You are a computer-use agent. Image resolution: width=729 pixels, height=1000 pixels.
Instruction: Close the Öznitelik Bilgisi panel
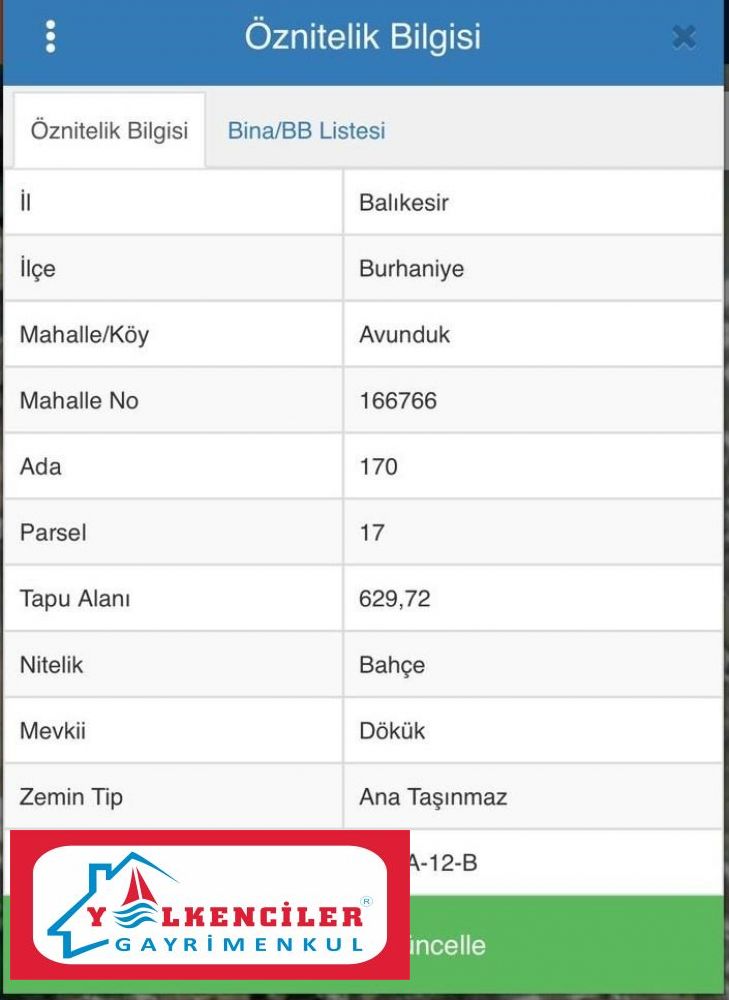(x=684, y=38)
